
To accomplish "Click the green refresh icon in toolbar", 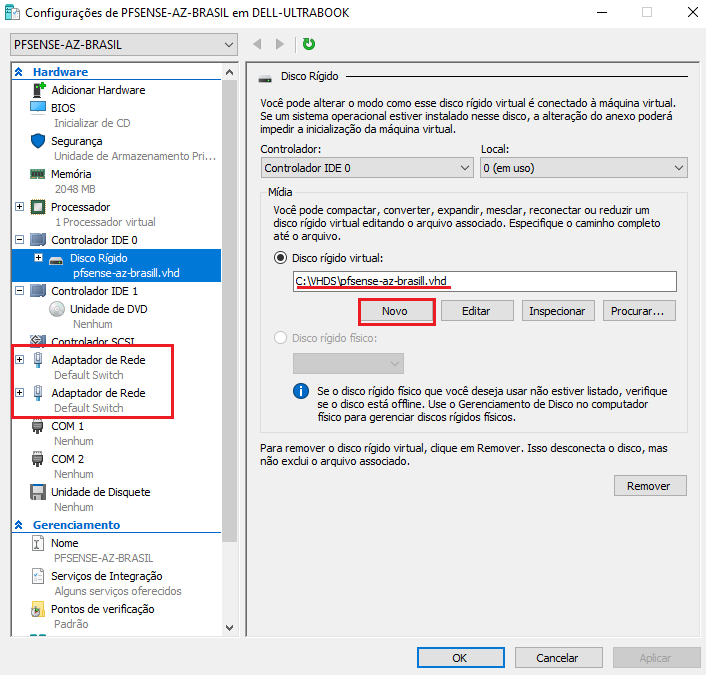I will [x=308, y=44].
